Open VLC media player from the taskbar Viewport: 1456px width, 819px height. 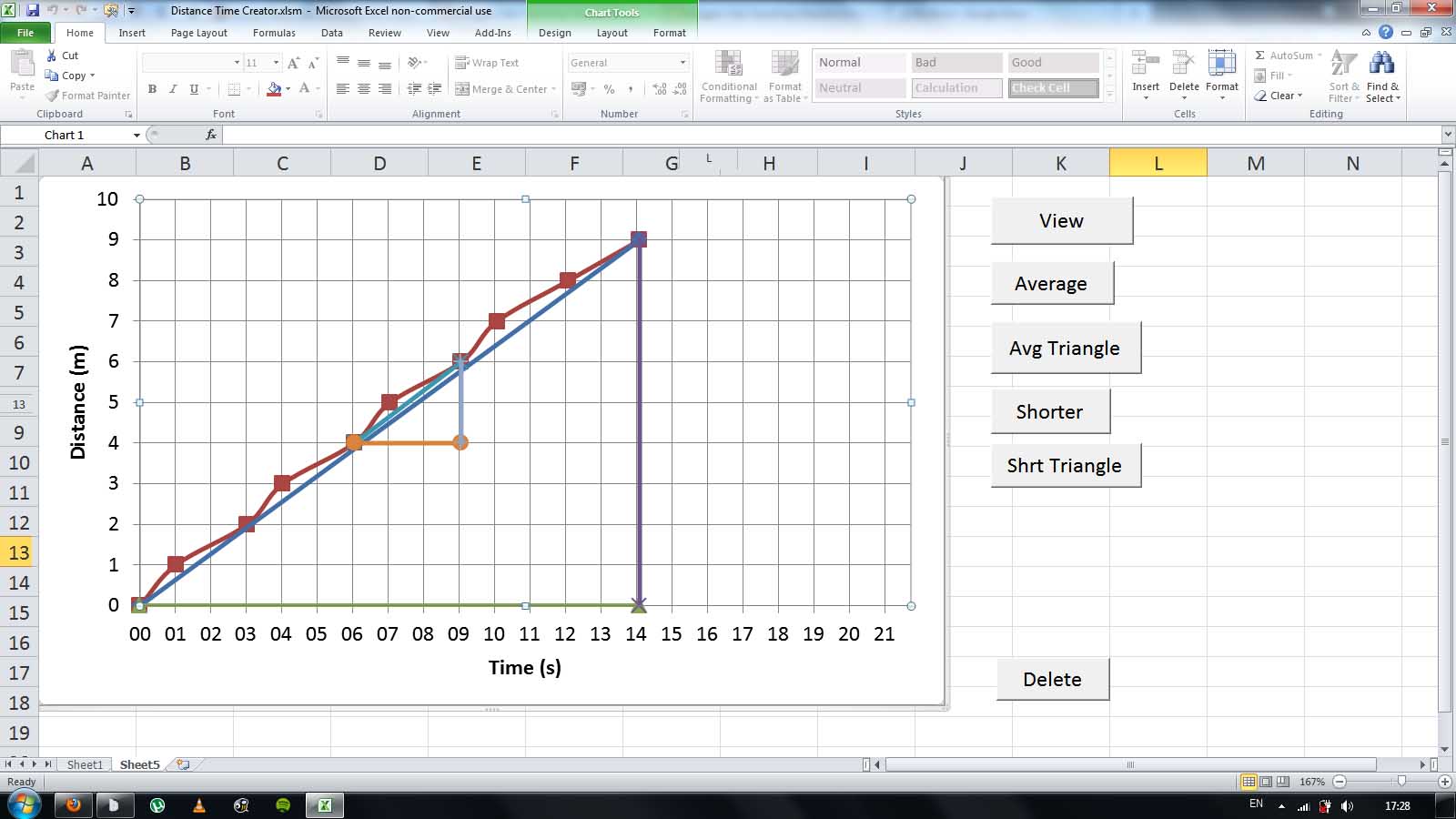(199, 804)
